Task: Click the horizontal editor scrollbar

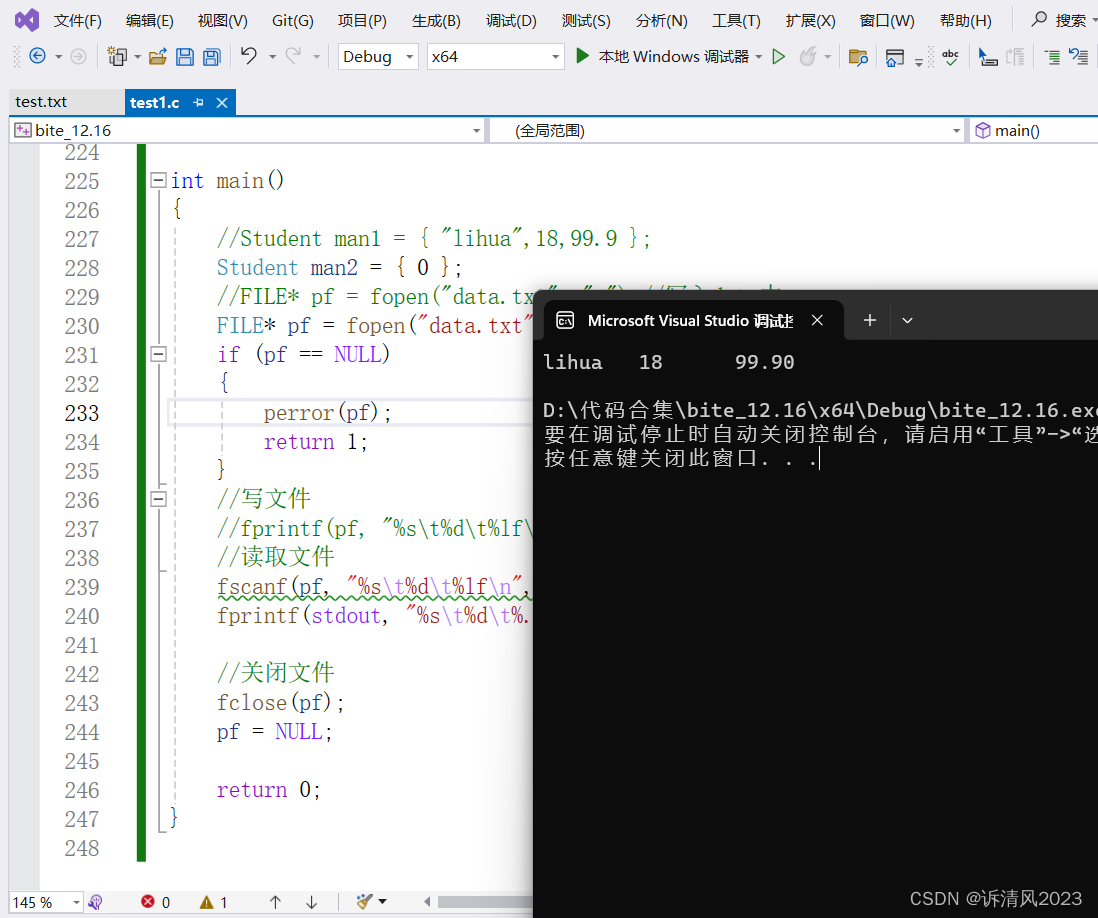Action: point(485,902)
